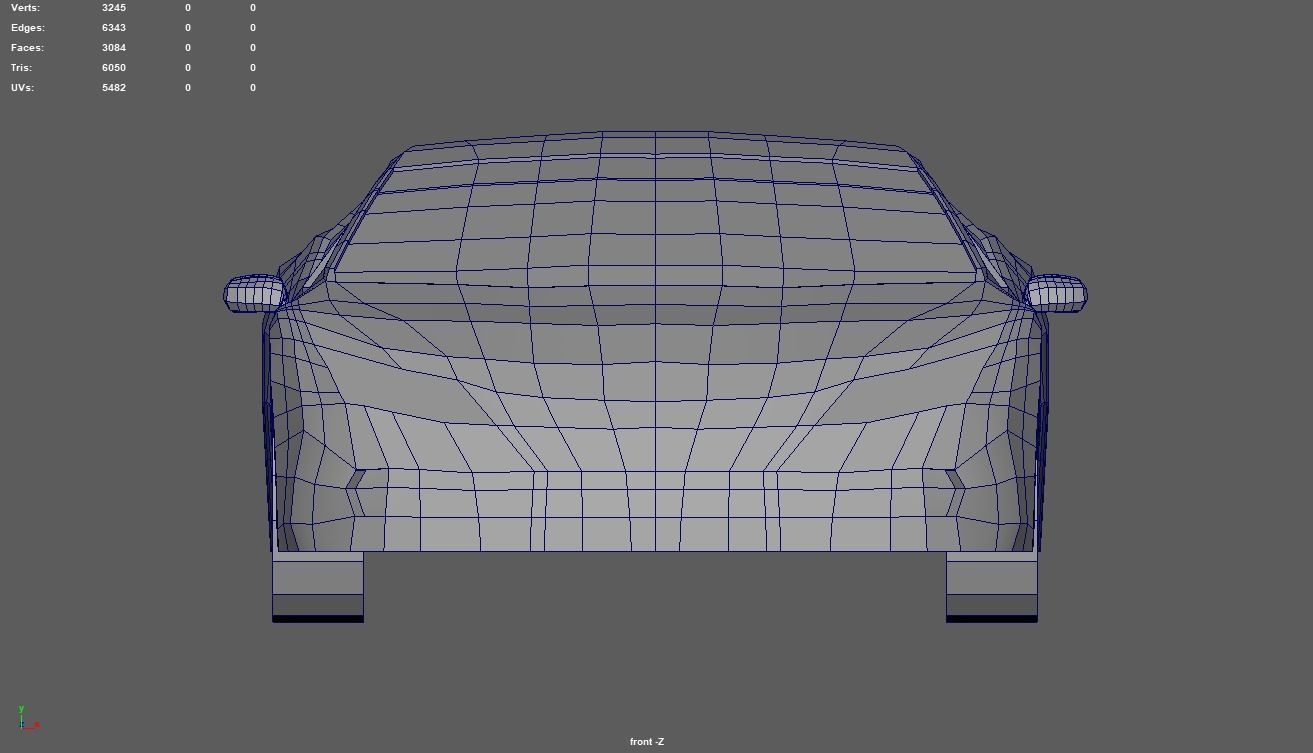
Task: Select the left wheel of the car
Action: point(318,587)
